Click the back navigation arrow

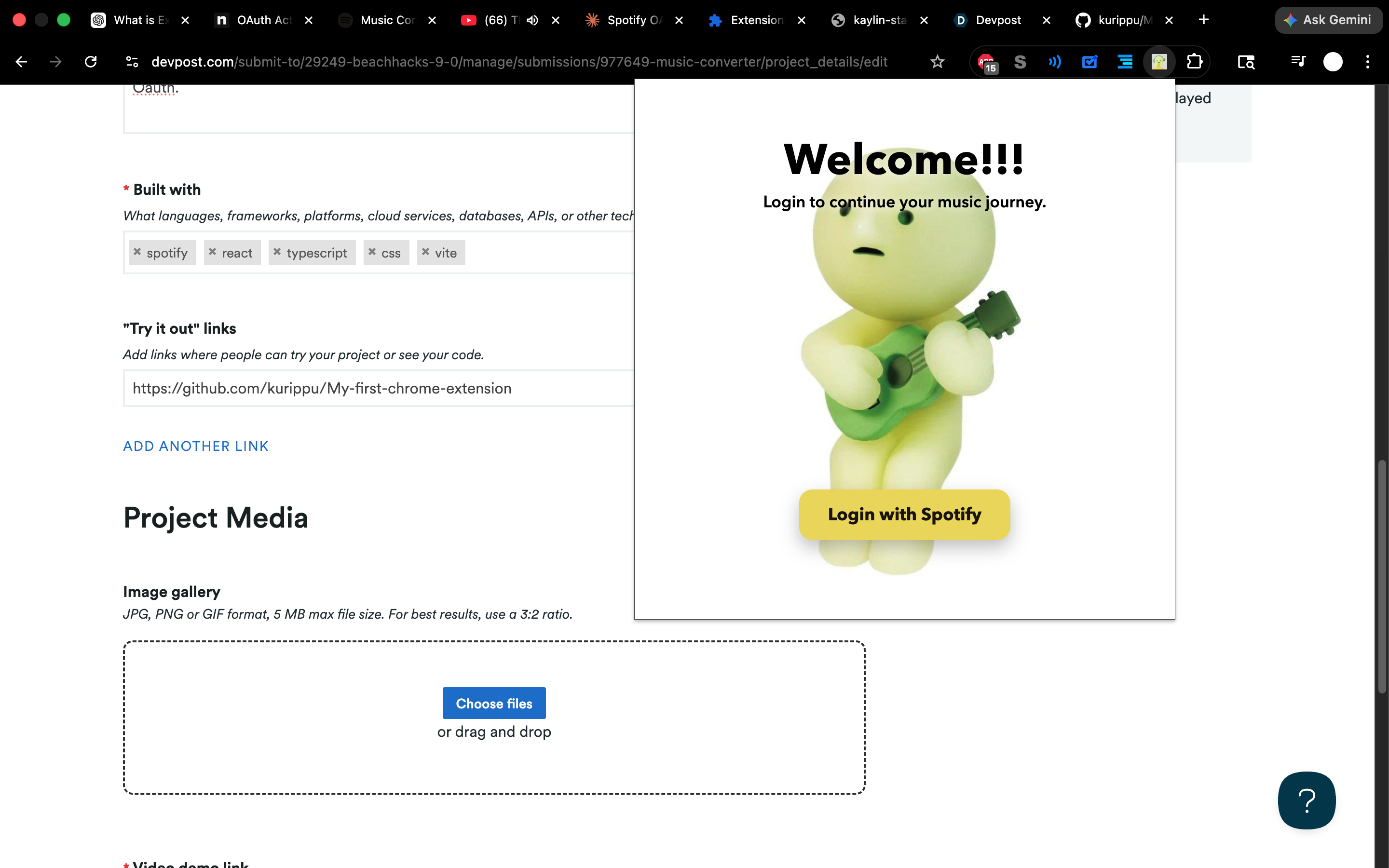pos(21,61)
